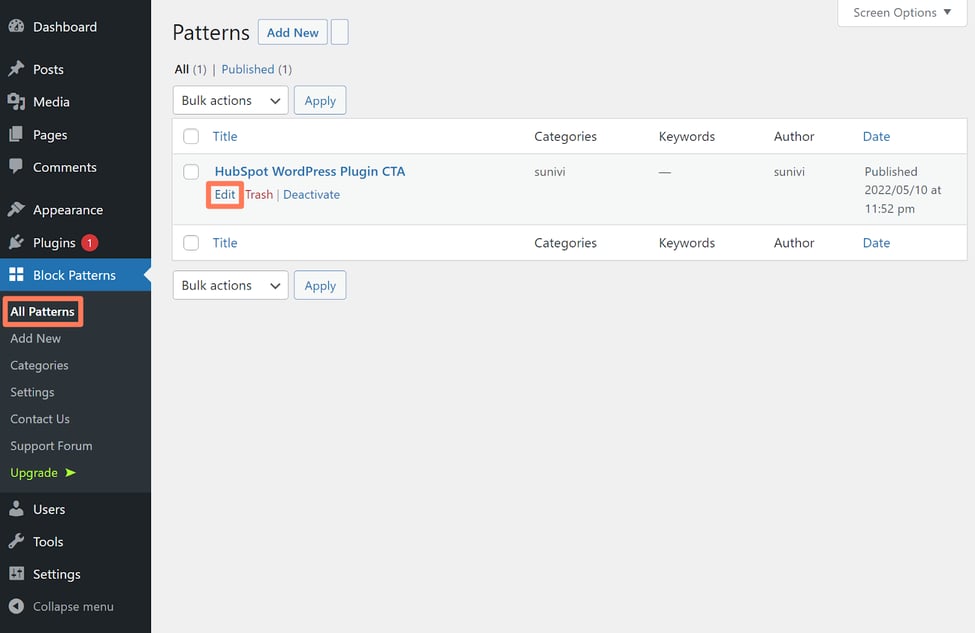Select the Published filter link
Viewport: 975px width, 633px height.
point(248,70)
